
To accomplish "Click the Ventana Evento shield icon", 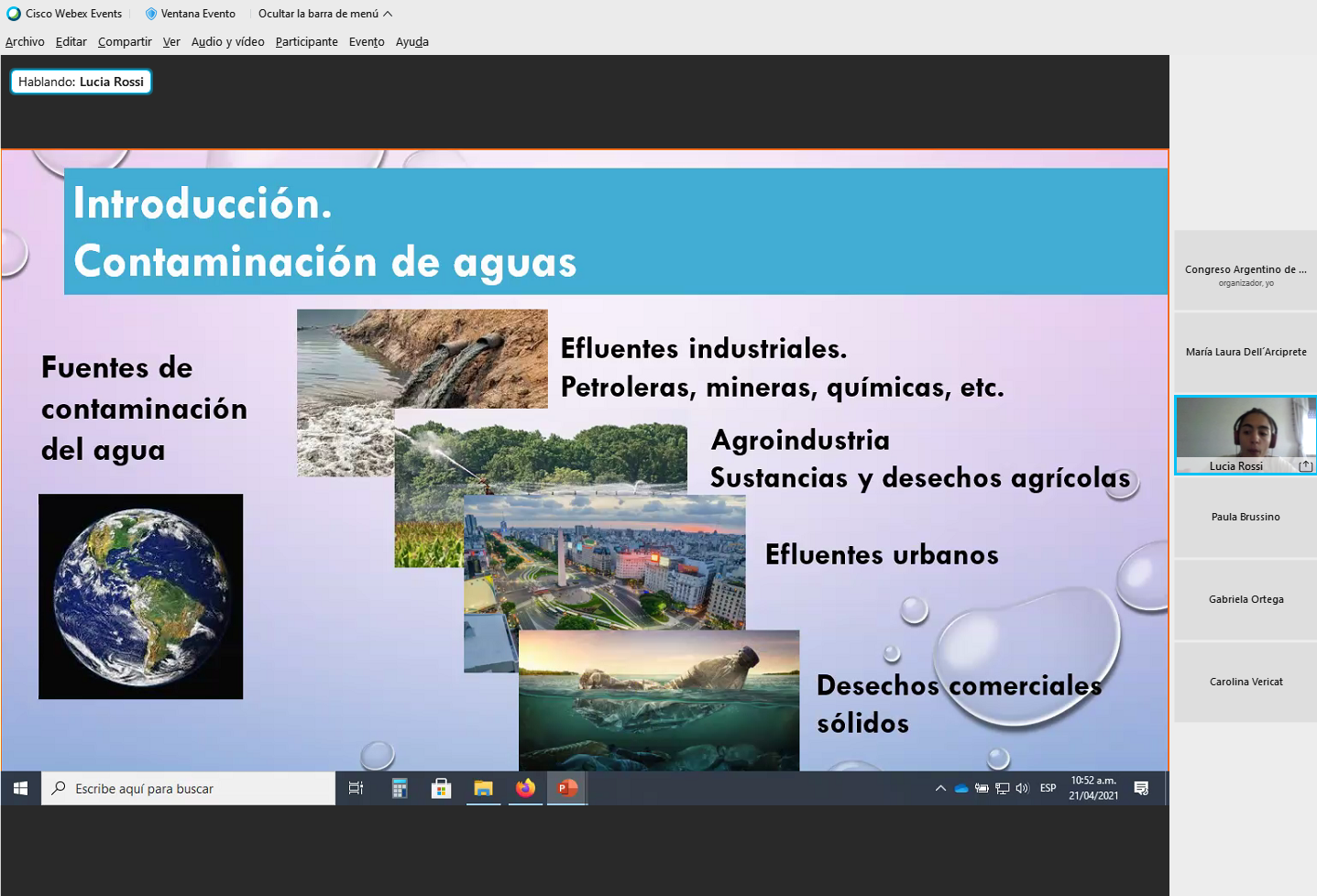I will click(x=151, y=14).
